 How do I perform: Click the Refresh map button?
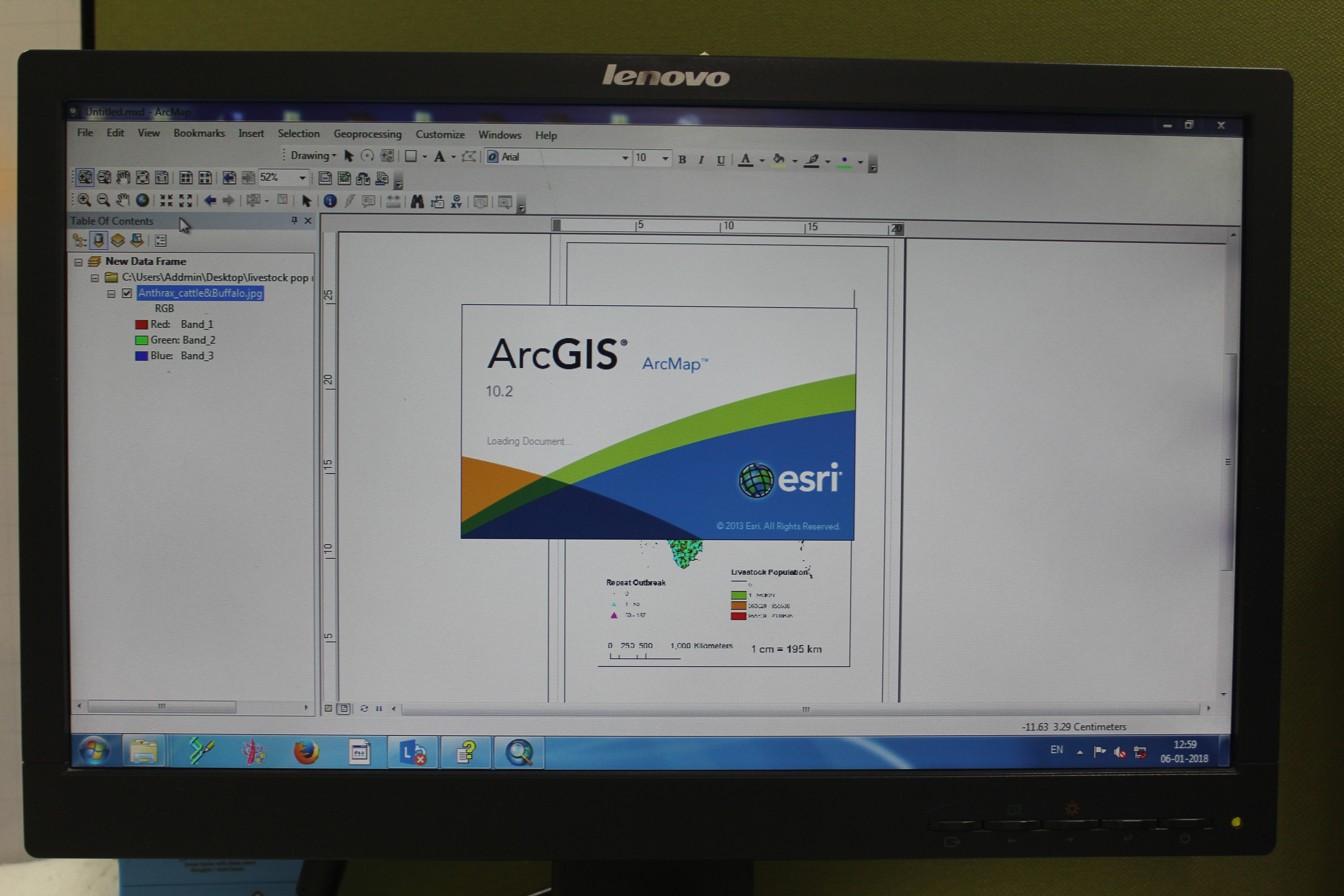pos(364,709)
